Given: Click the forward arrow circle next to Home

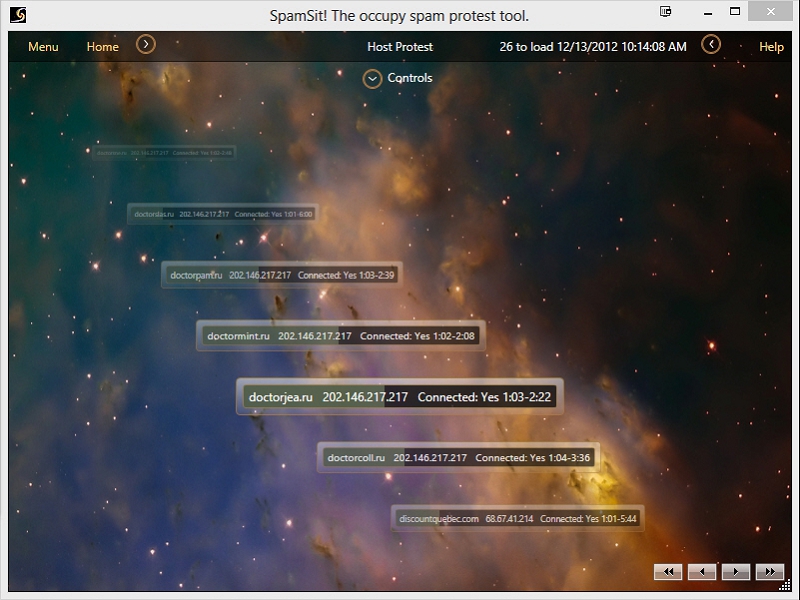Looking at the screenshot, I should click(146, 44).
